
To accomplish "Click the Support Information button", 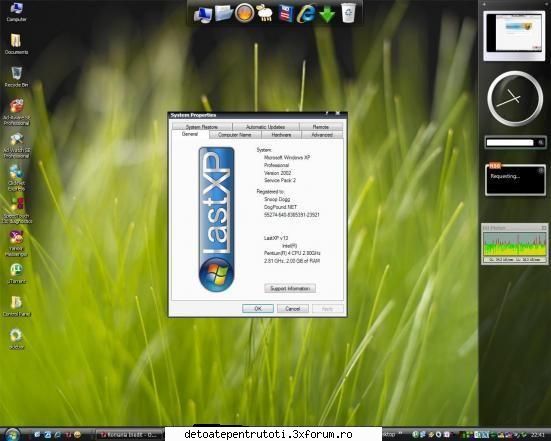I will point(290,288).
